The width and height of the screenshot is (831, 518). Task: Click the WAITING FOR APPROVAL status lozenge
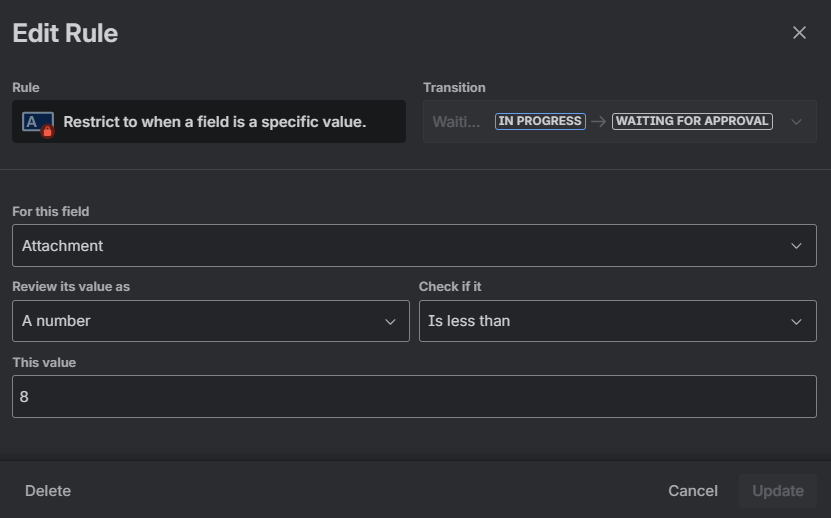click(692, 121)
